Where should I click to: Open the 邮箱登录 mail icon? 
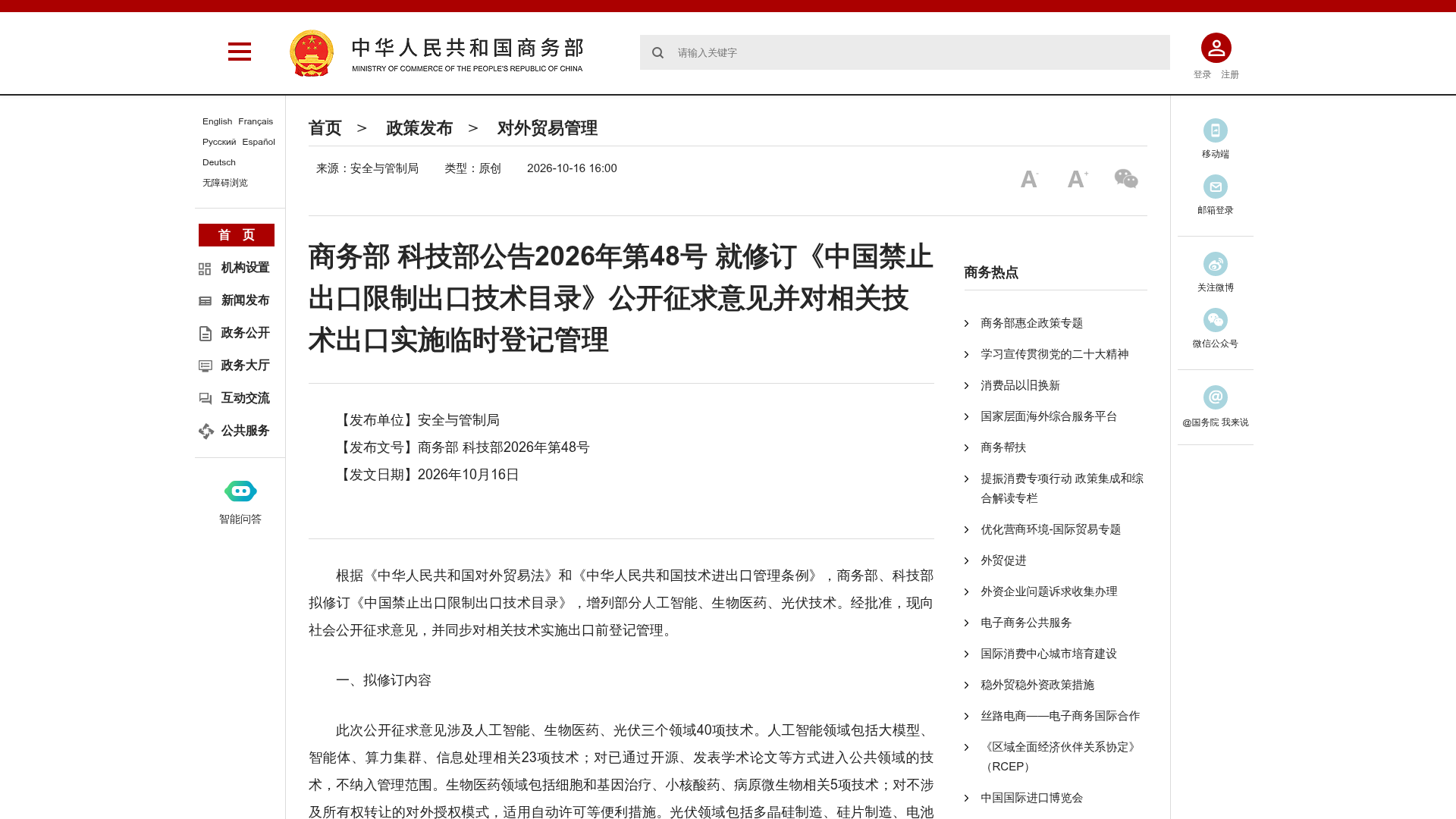[x=1216, y=187]
